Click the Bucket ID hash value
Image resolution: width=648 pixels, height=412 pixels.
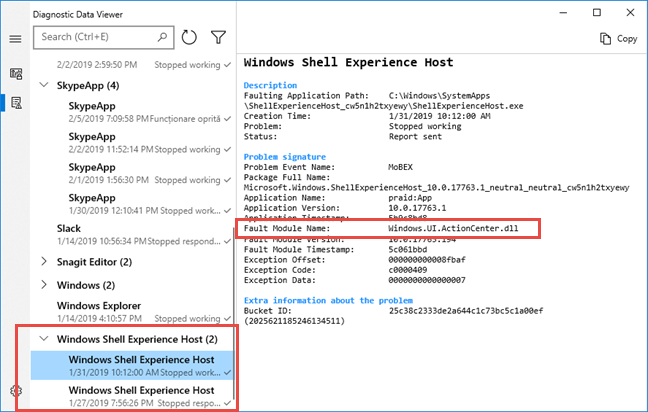coord(466,311)
